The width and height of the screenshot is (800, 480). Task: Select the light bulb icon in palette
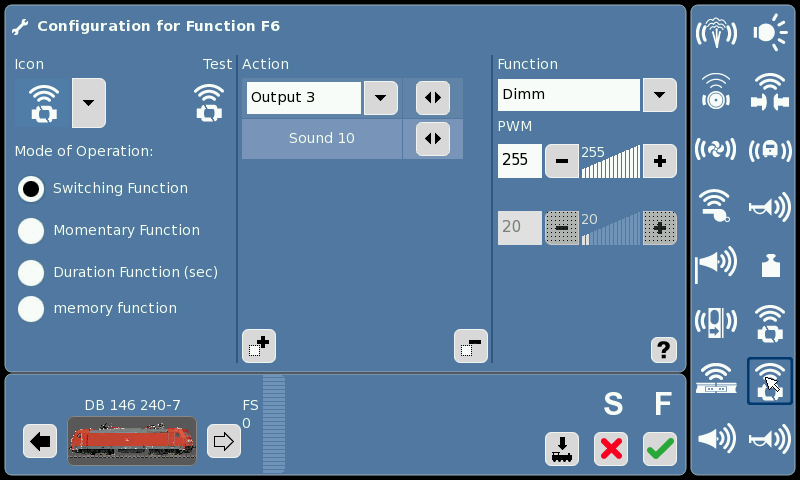pos(770,33)
